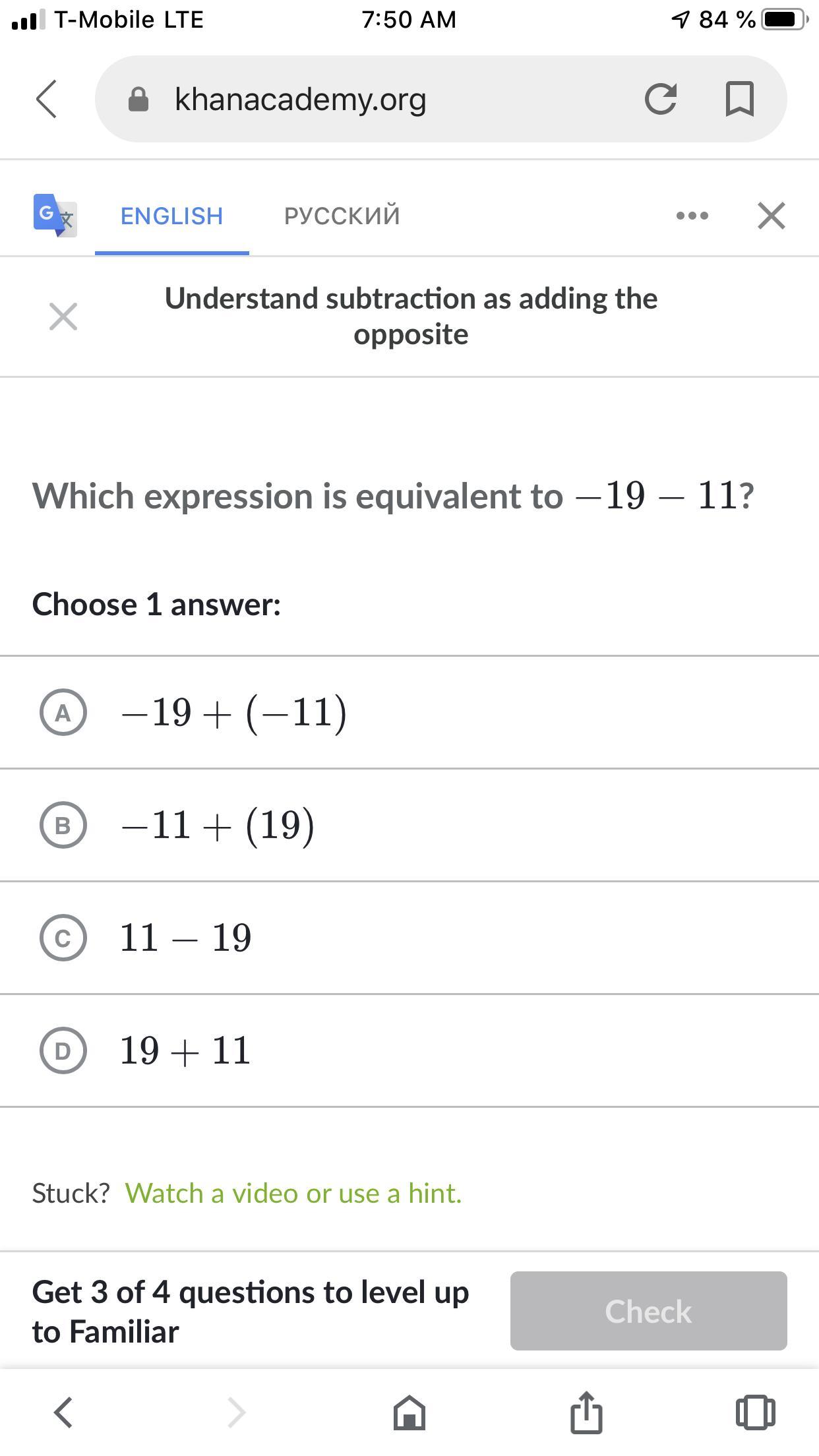Exit the exercise with the X icon

click(63, 317)
